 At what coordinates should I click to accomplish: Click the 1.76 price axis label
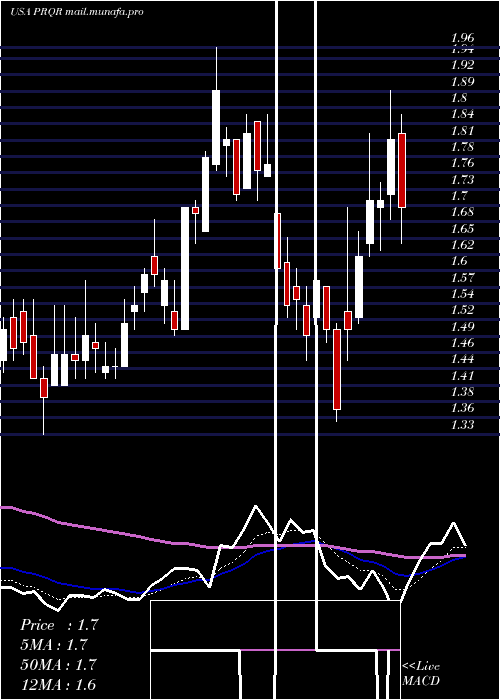(462, 163)
